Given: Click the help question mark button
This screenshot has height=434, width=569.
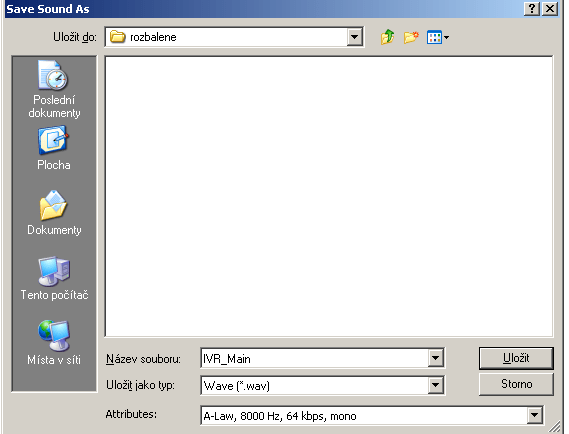Looking at the screenshot, I should pos(532,9).
